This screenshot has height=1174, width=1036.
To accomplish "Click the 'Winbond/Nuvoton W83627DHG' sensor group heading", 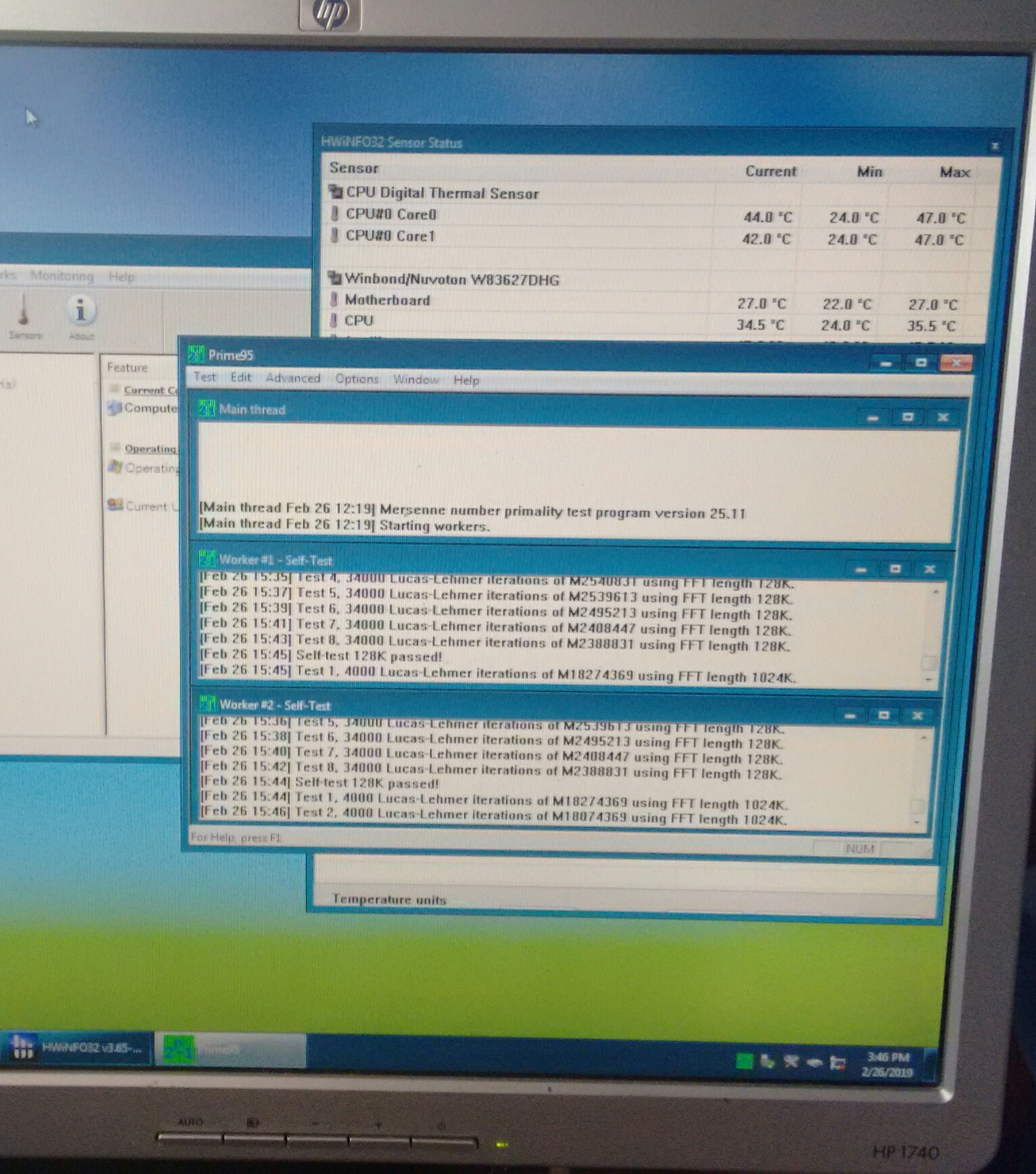I will tap(452, 279).
